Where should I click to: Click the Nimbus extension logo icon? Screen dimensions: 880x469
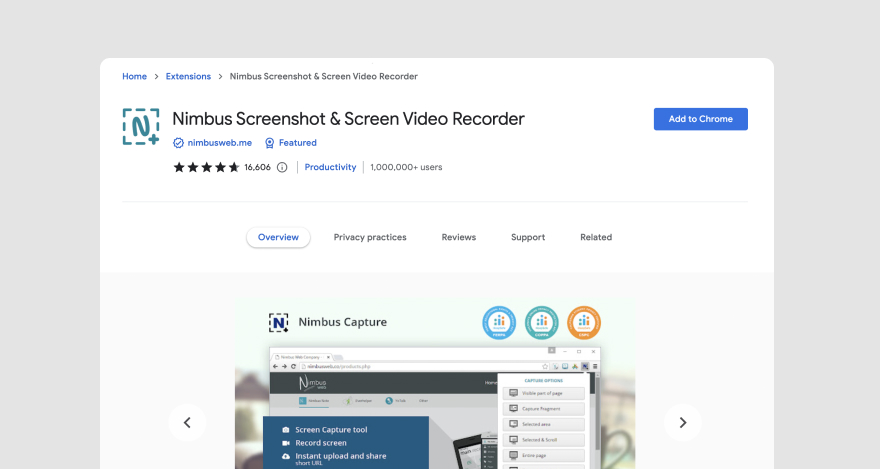(141, 127)
